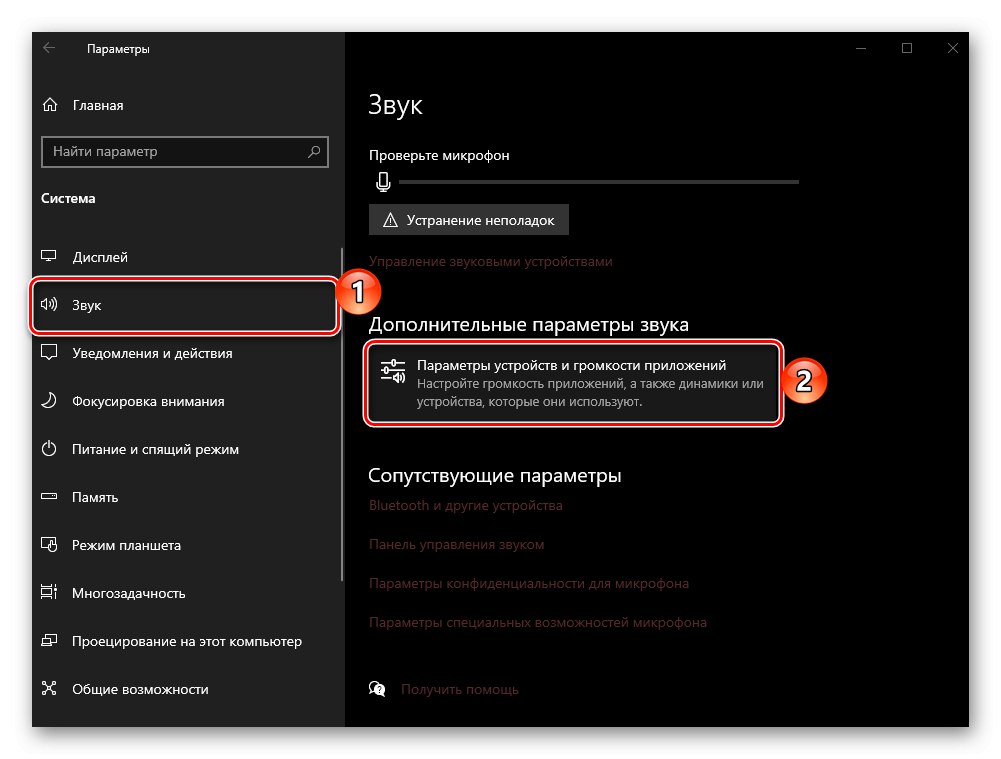Open the Управление звуковыми устройствами link
The height and width of the screenshot is (759, 1001).
point(491,260)
